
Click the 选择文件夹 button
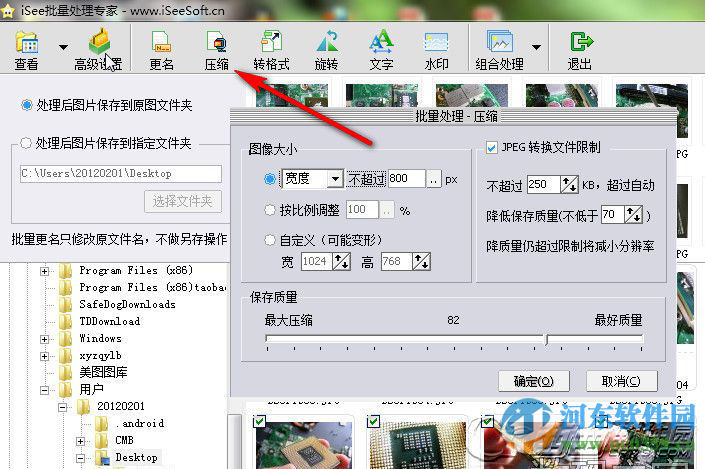click(x=183, y=201)
